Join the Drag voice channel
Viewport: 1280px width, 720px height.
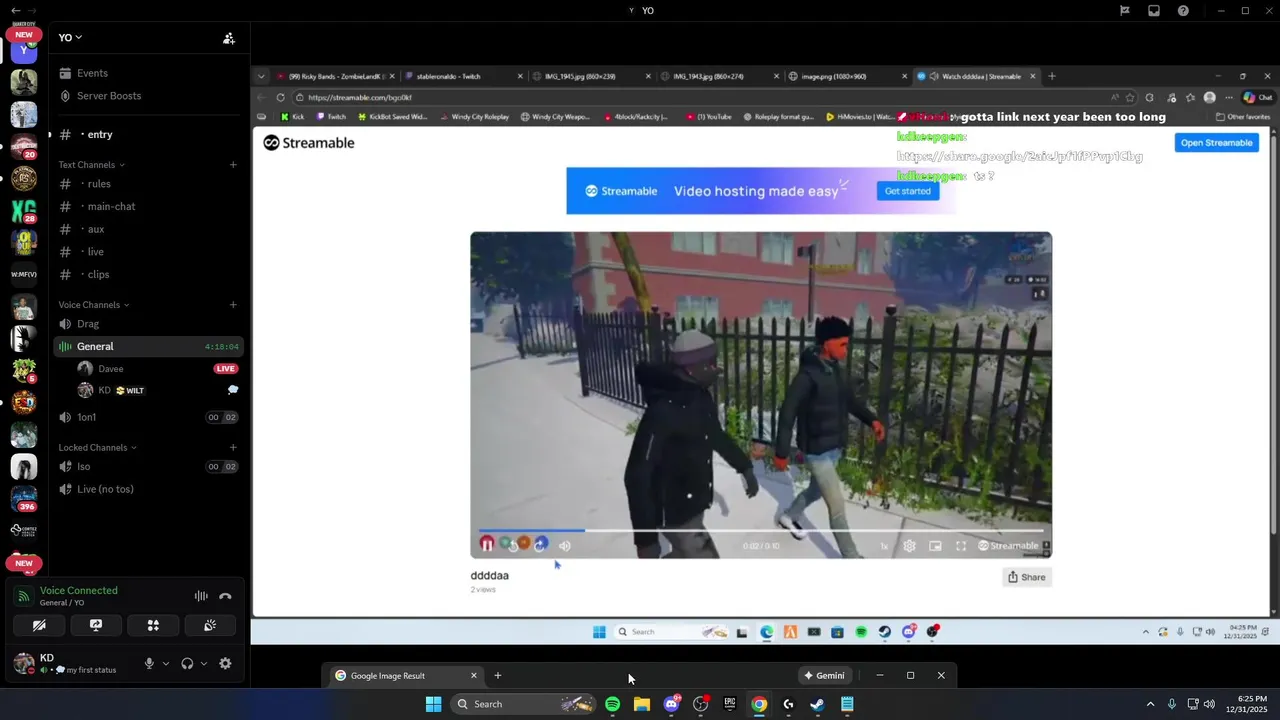pyautogui.click(x=148, y=324)
